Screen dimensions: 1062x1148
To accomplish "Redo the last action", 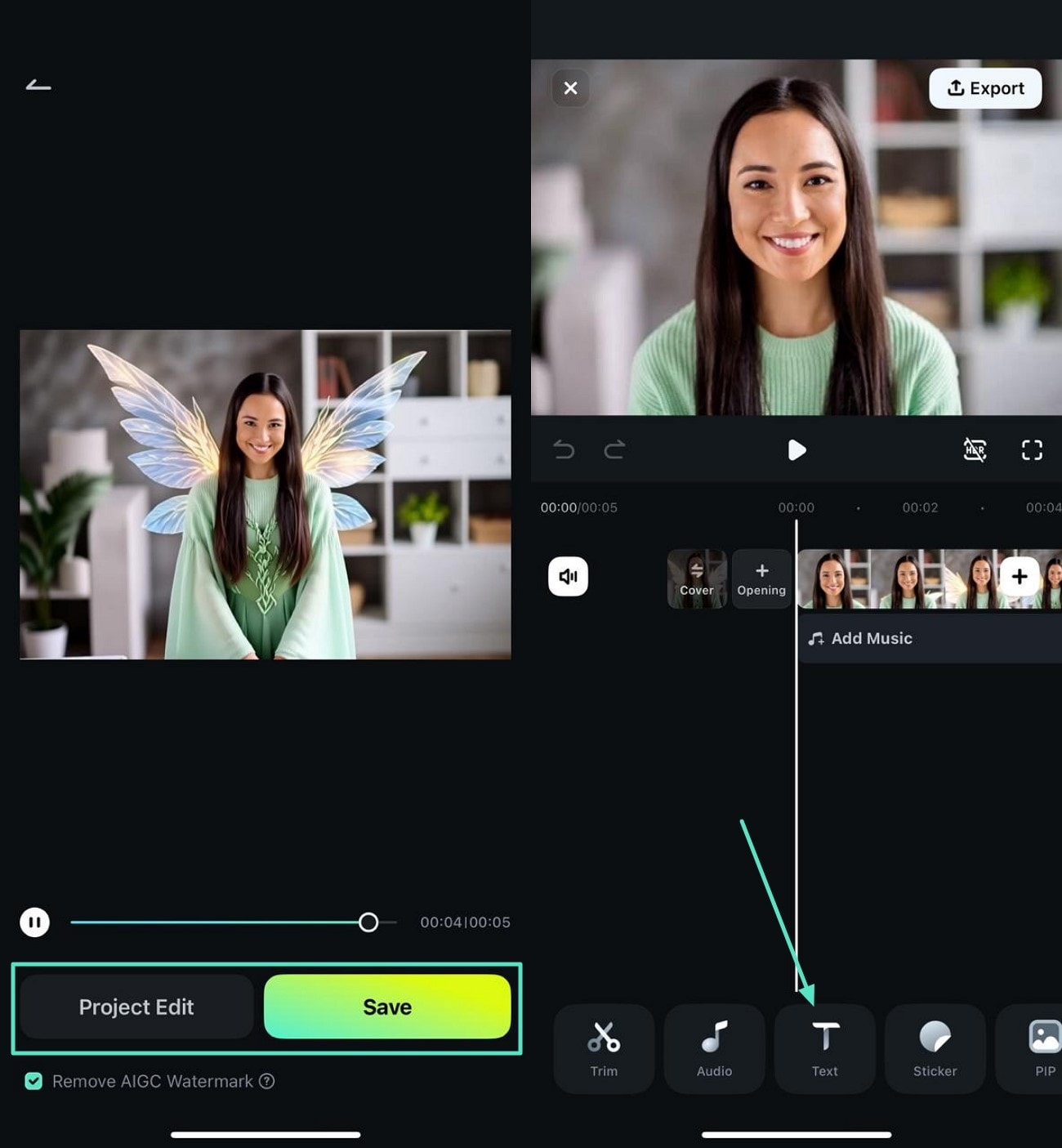I will click(614, 449).
